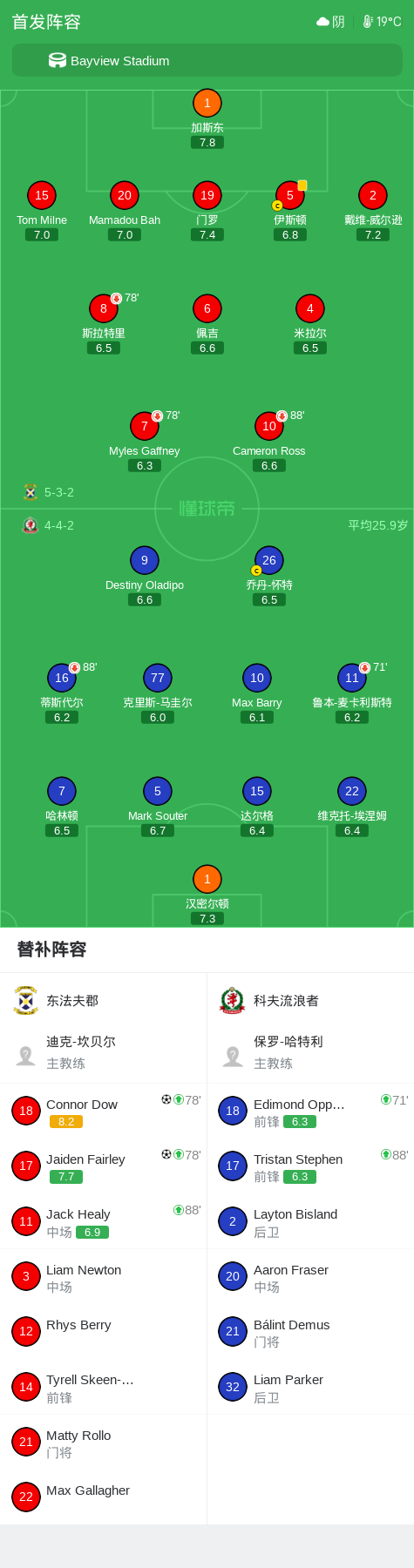Open substitute Tristan Stephen entry
Viewport: 414px width, 1568px height.
pos(310,1166)
